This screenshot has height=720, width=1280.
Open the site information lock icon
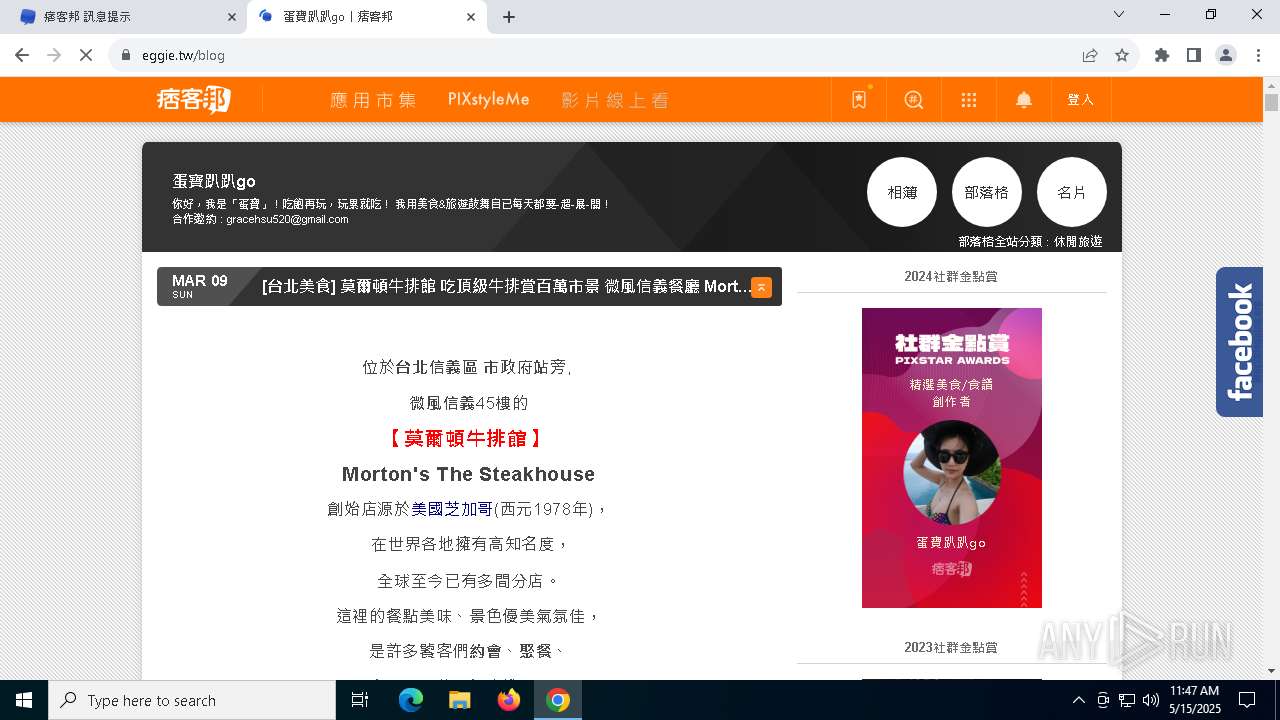coord(126,55)
